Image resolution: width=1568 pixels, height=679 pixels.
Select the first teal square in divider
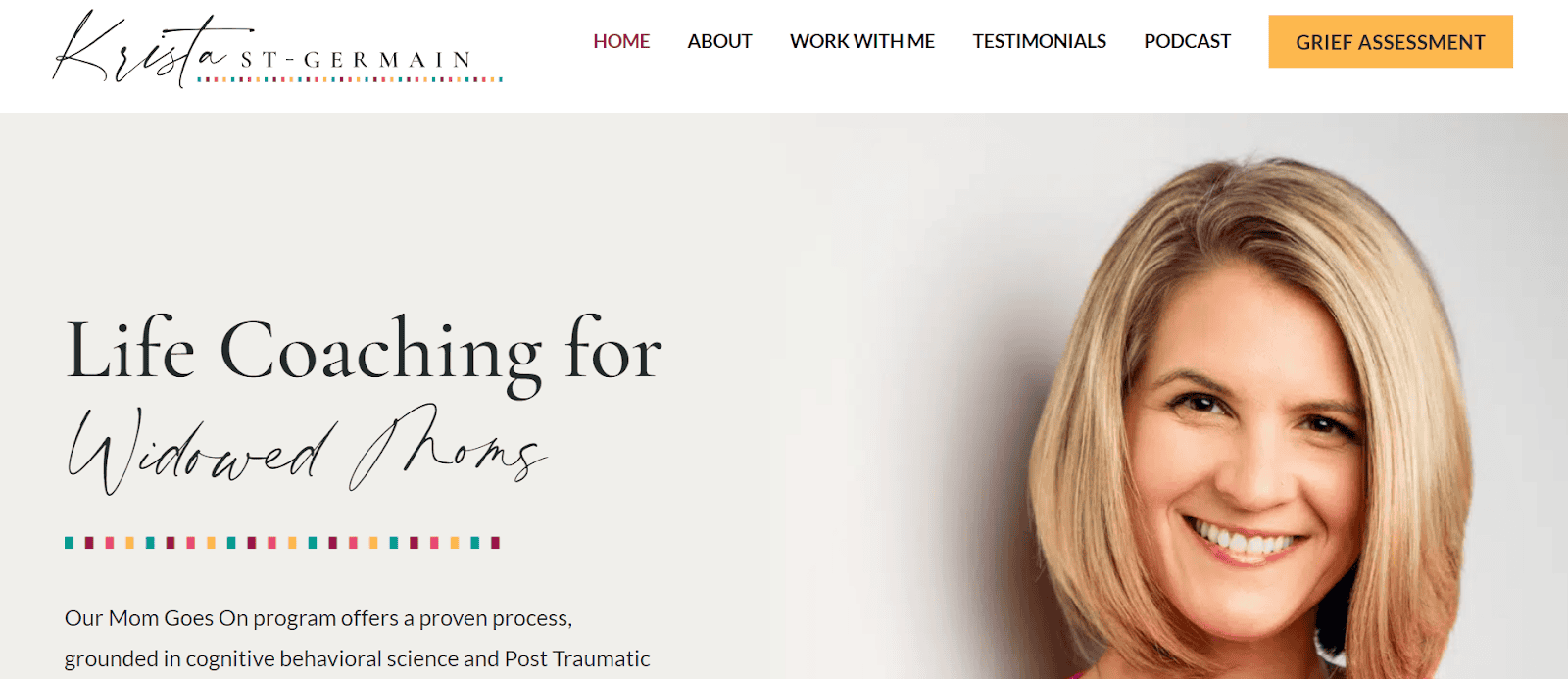point(70,542)
